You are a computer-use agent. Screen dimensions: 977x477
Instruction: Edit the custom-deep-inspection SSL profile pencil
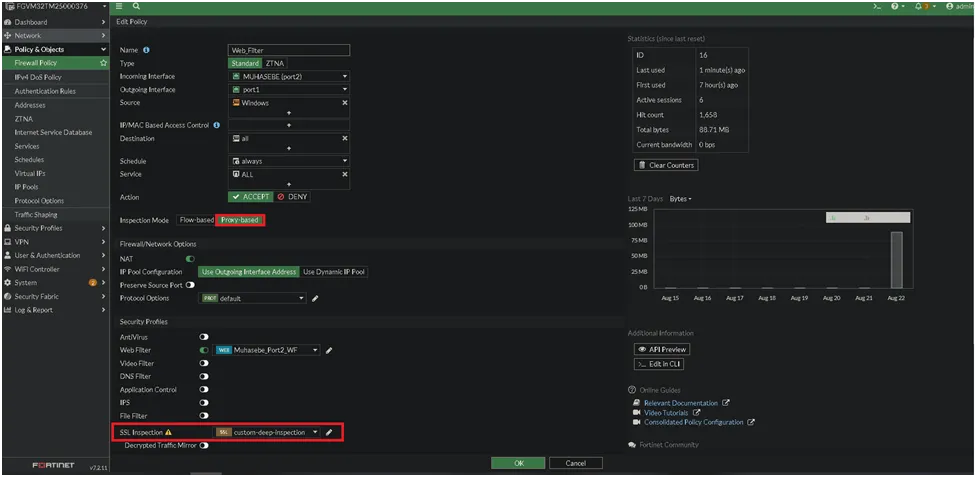[330, 432]
